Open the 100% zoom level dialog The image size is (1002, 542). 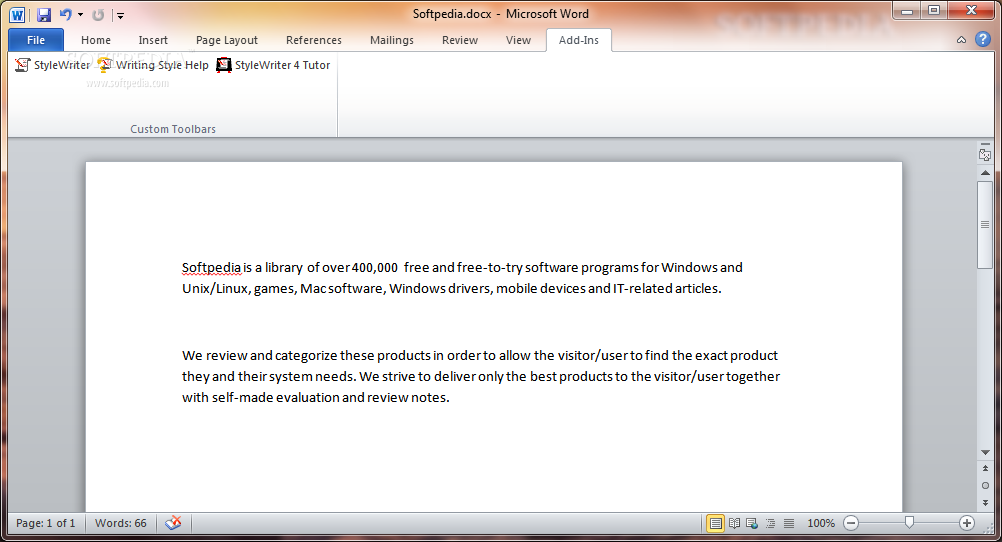(821, 523)
